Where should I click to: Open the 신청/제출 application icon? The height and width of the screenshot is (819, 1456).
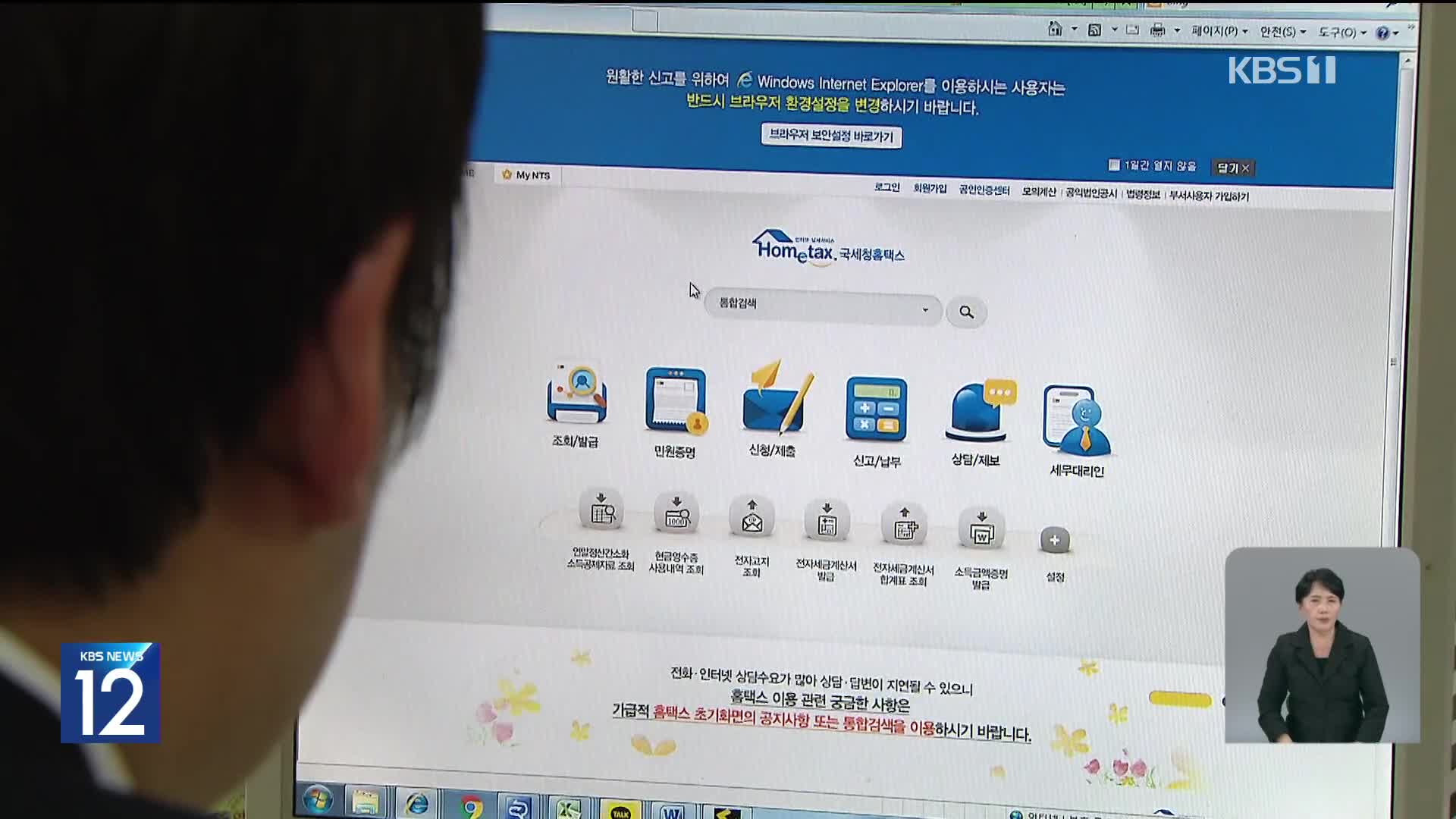point(777,398)
